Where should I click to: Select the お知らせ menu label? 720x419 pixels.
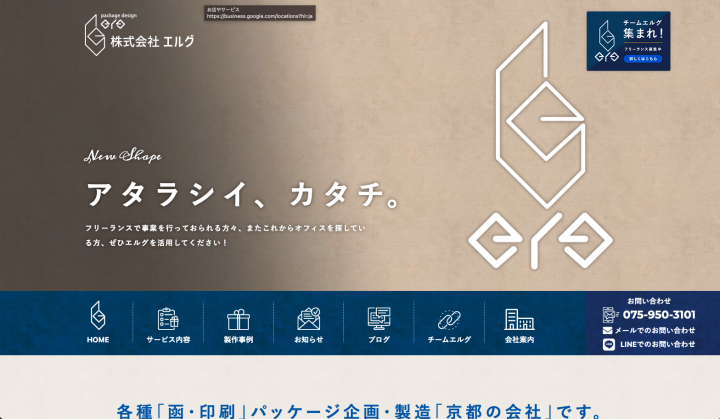pos(309,340)
